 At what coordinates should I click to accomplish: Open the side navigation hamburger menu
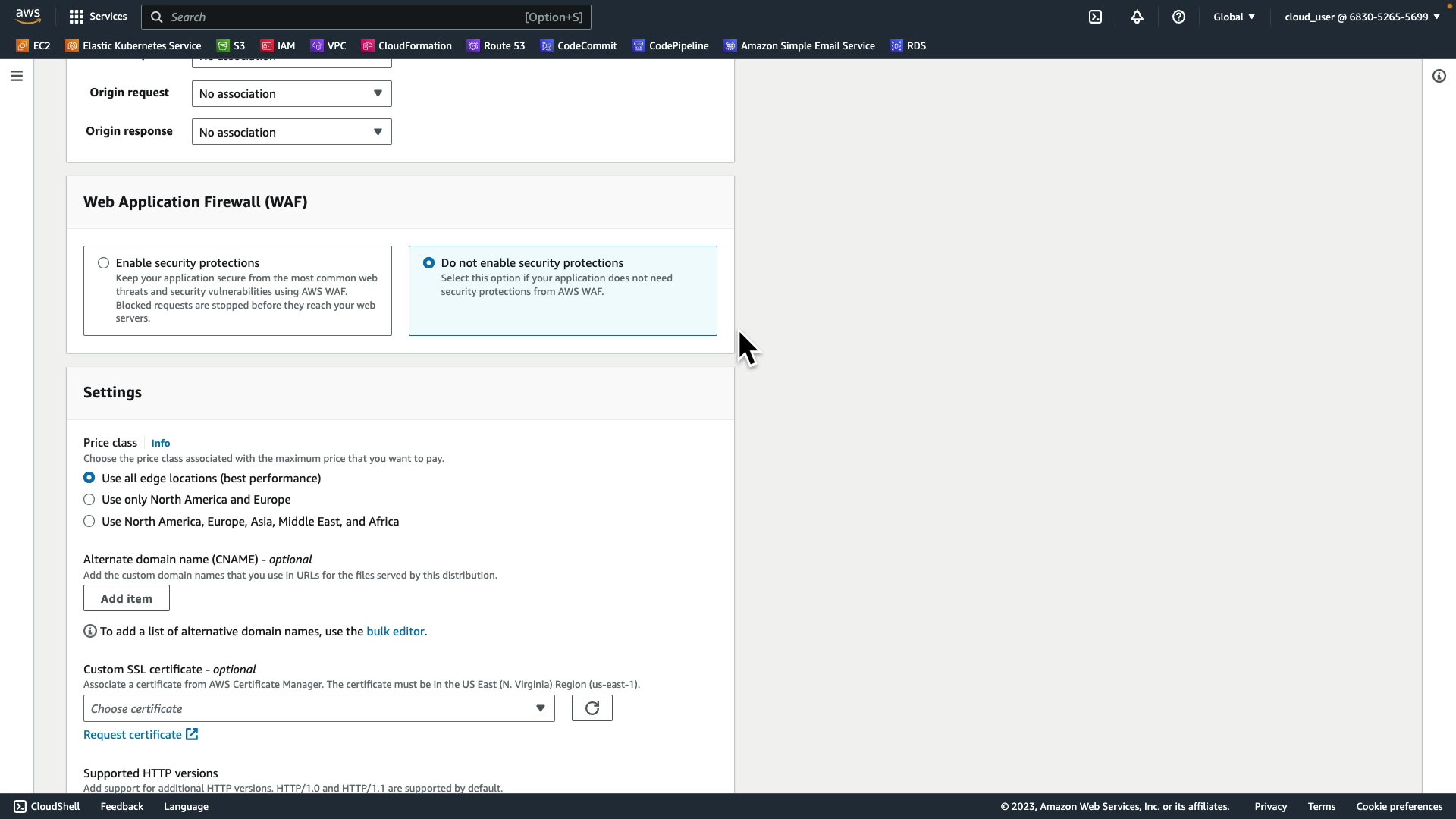[17, 76]
